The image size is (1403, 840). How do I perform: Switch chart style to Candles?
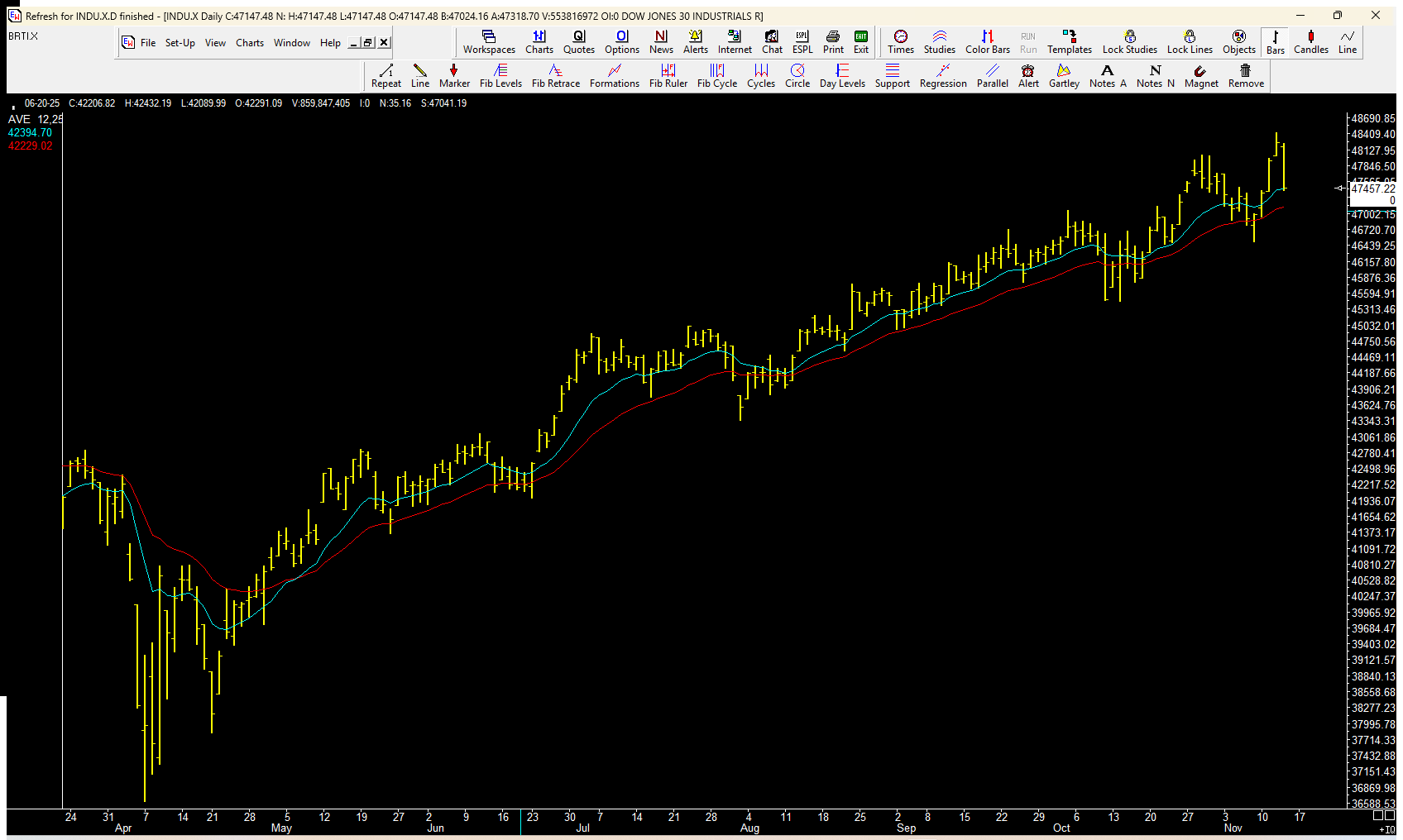[1310, 41]
